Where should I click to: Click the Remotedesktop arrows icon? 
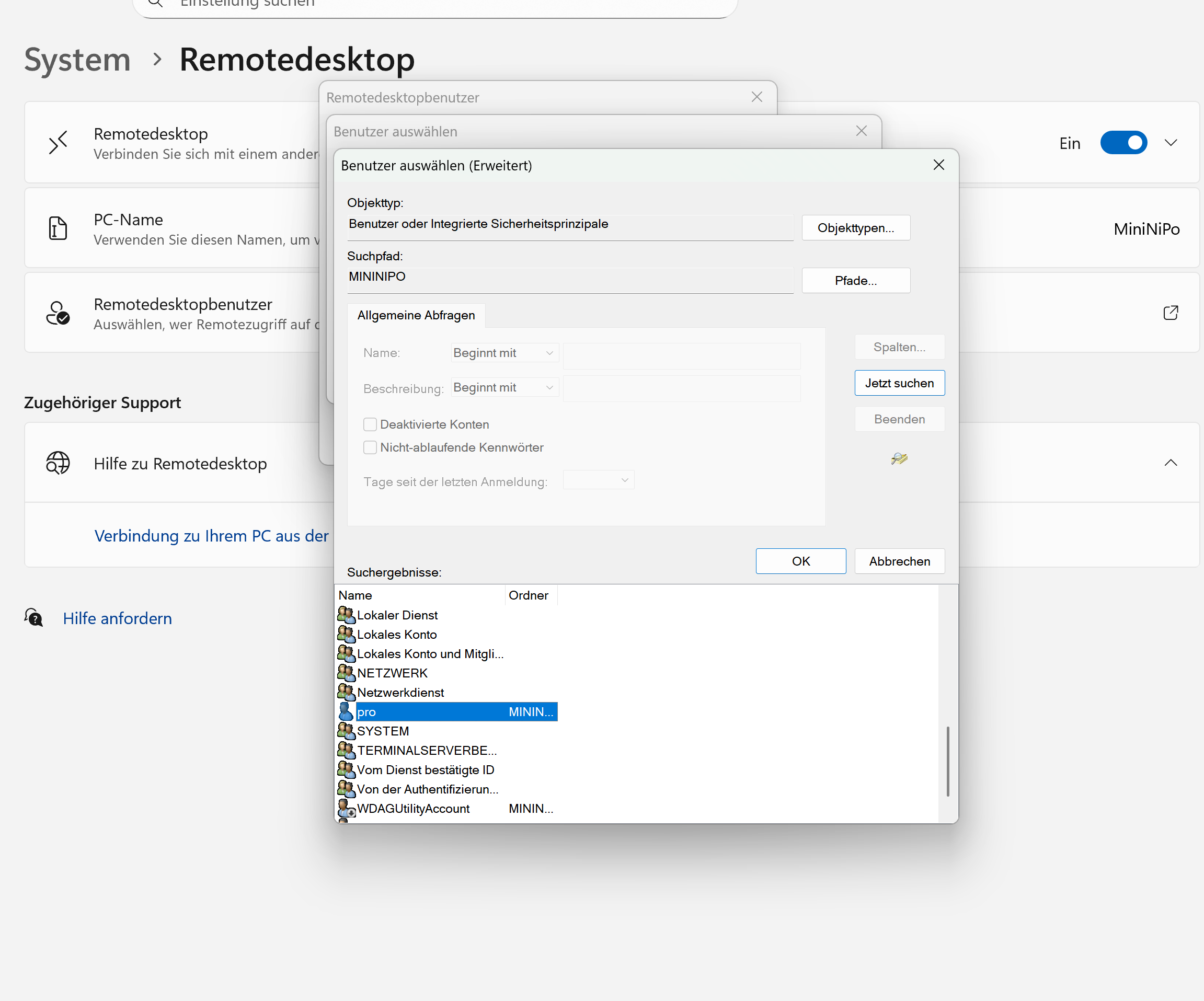pos(58,142)
